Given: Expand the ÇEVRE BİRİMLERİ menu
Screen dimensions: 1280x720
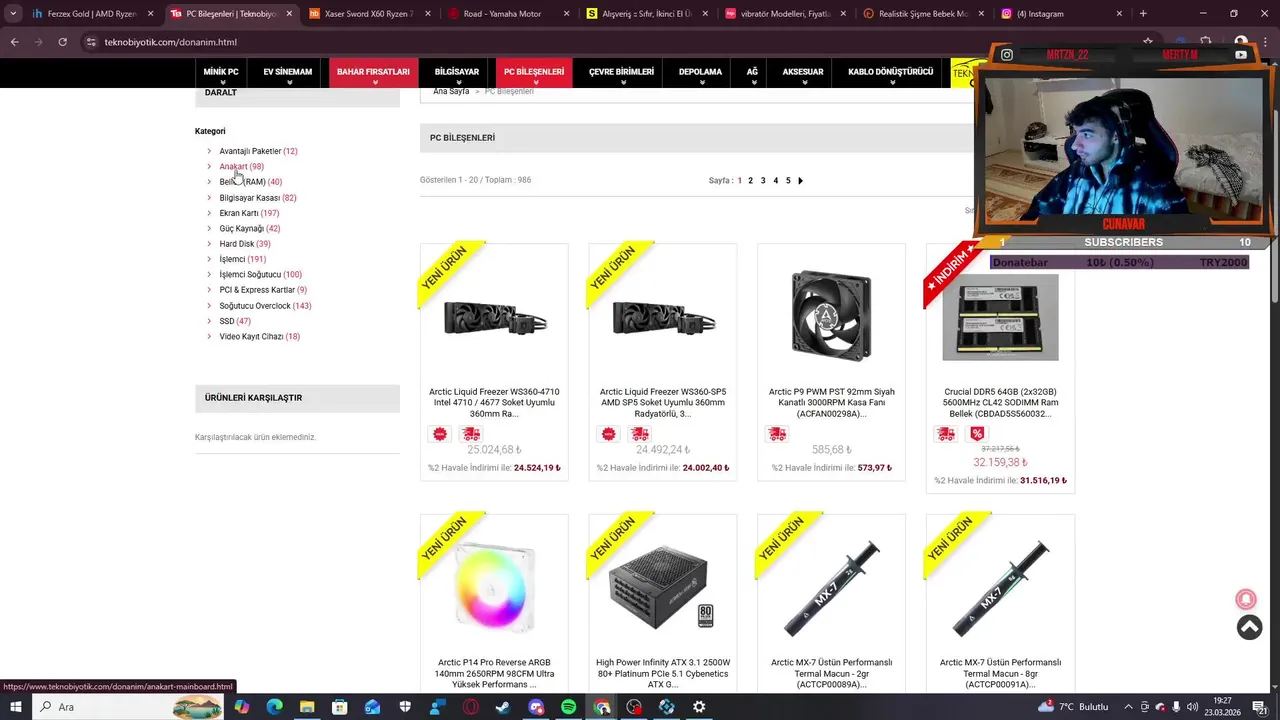Looking at the screenshot, I should click(621, 73).
